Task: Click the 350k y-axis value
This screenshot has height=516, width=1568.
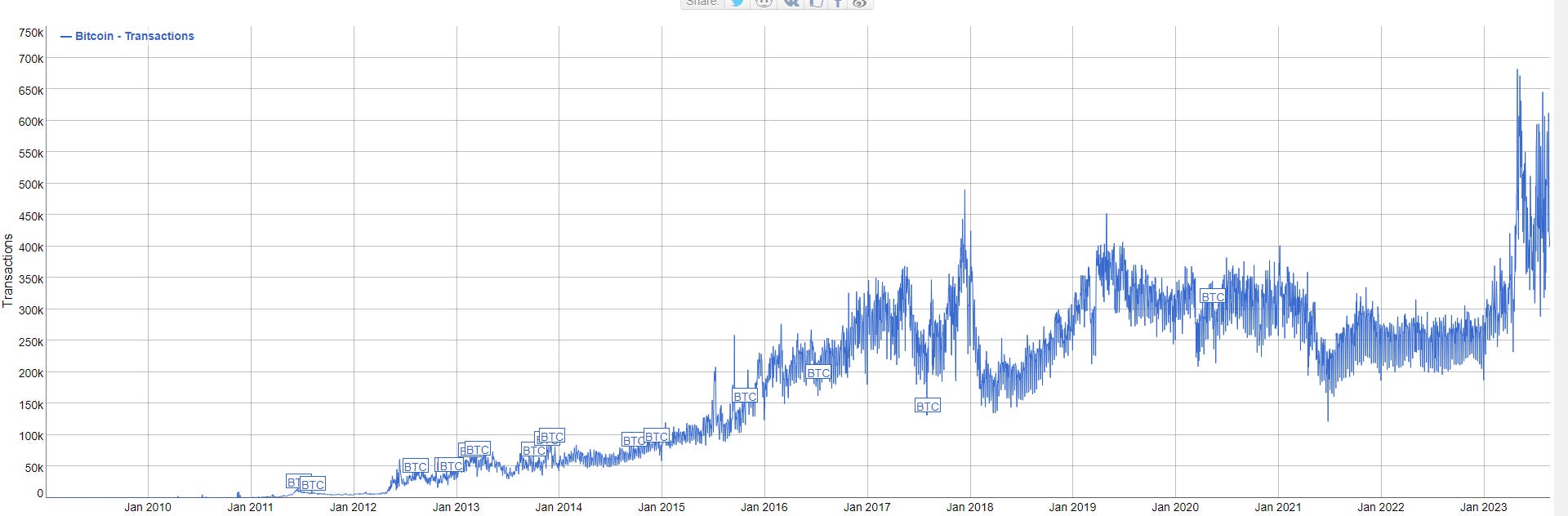Action: tap(31, 279)
